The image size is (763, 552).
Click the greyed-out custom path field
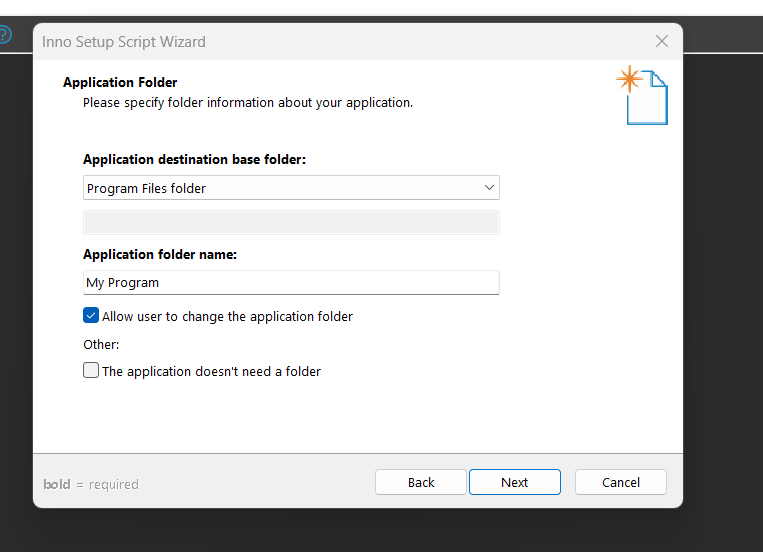(291, 222)
